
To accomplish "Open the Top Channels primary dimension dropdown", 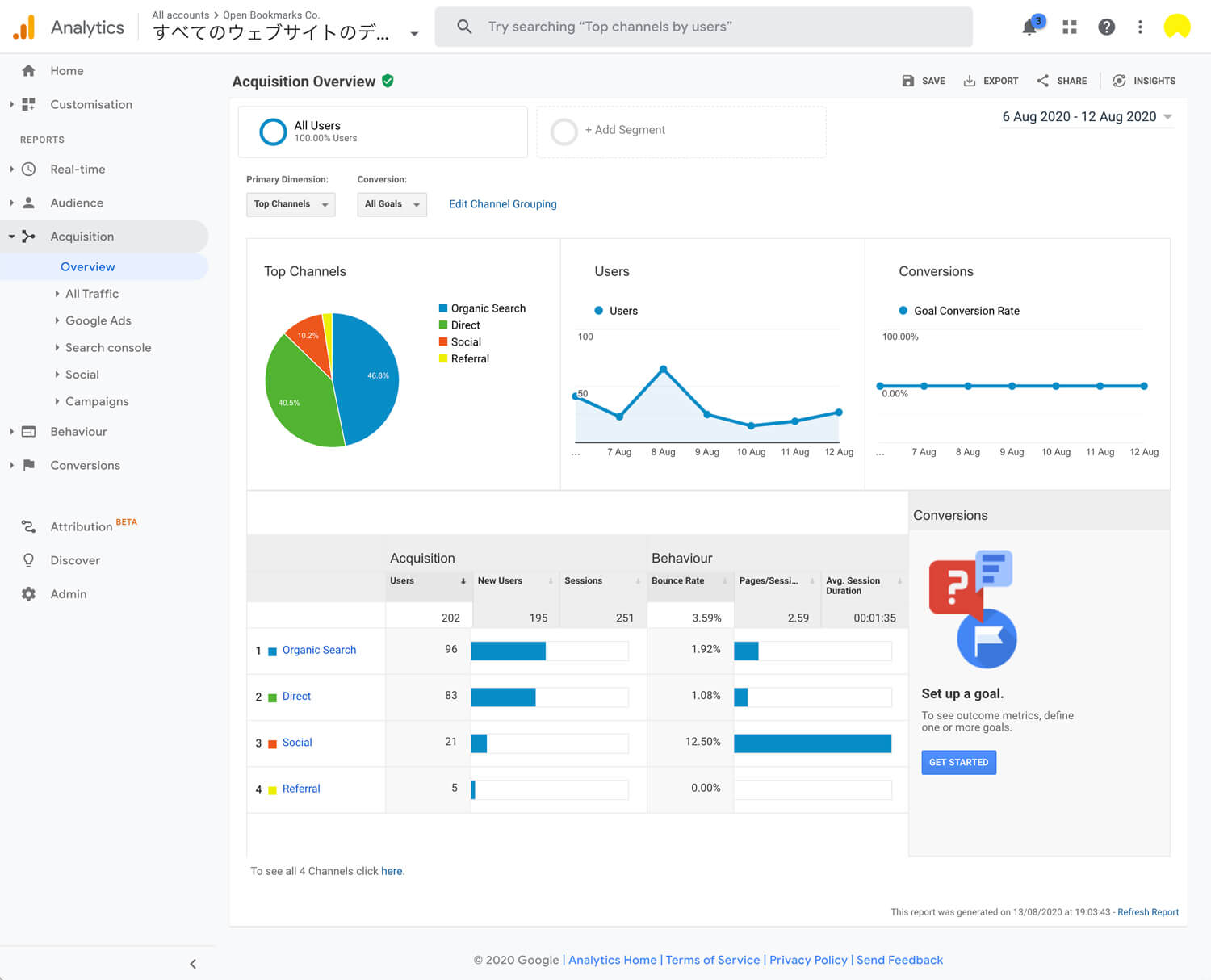I will pyautogui.click(x=291, y=204).
